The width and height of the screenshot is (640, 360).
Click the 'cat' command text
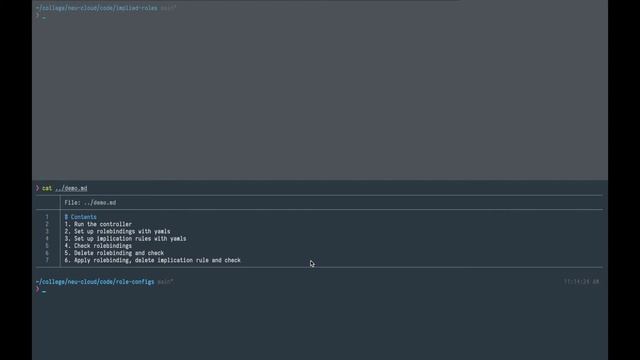(x=47, y=188)
